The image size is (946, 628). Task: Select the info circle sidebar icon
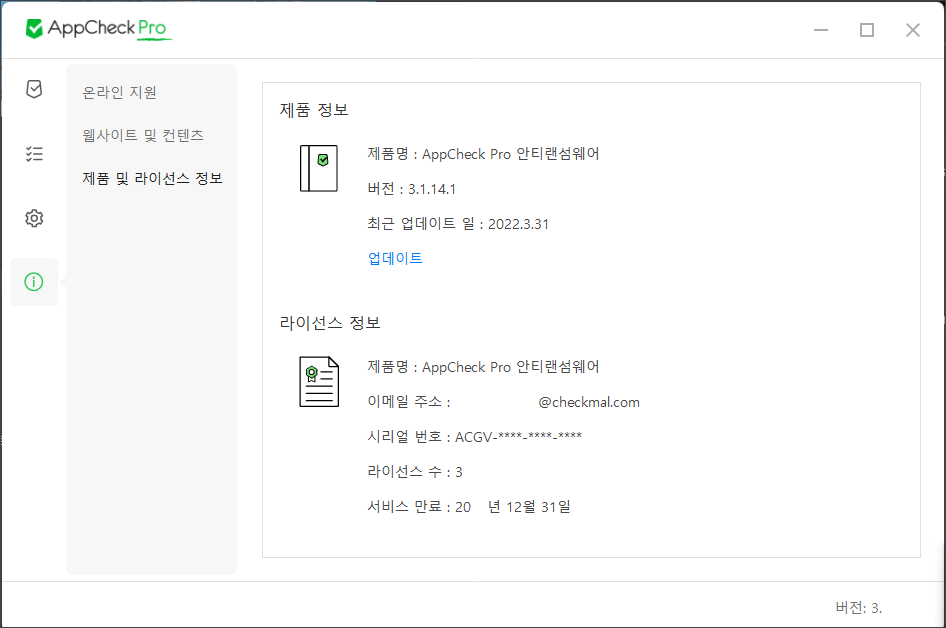[x=34, y=282]
